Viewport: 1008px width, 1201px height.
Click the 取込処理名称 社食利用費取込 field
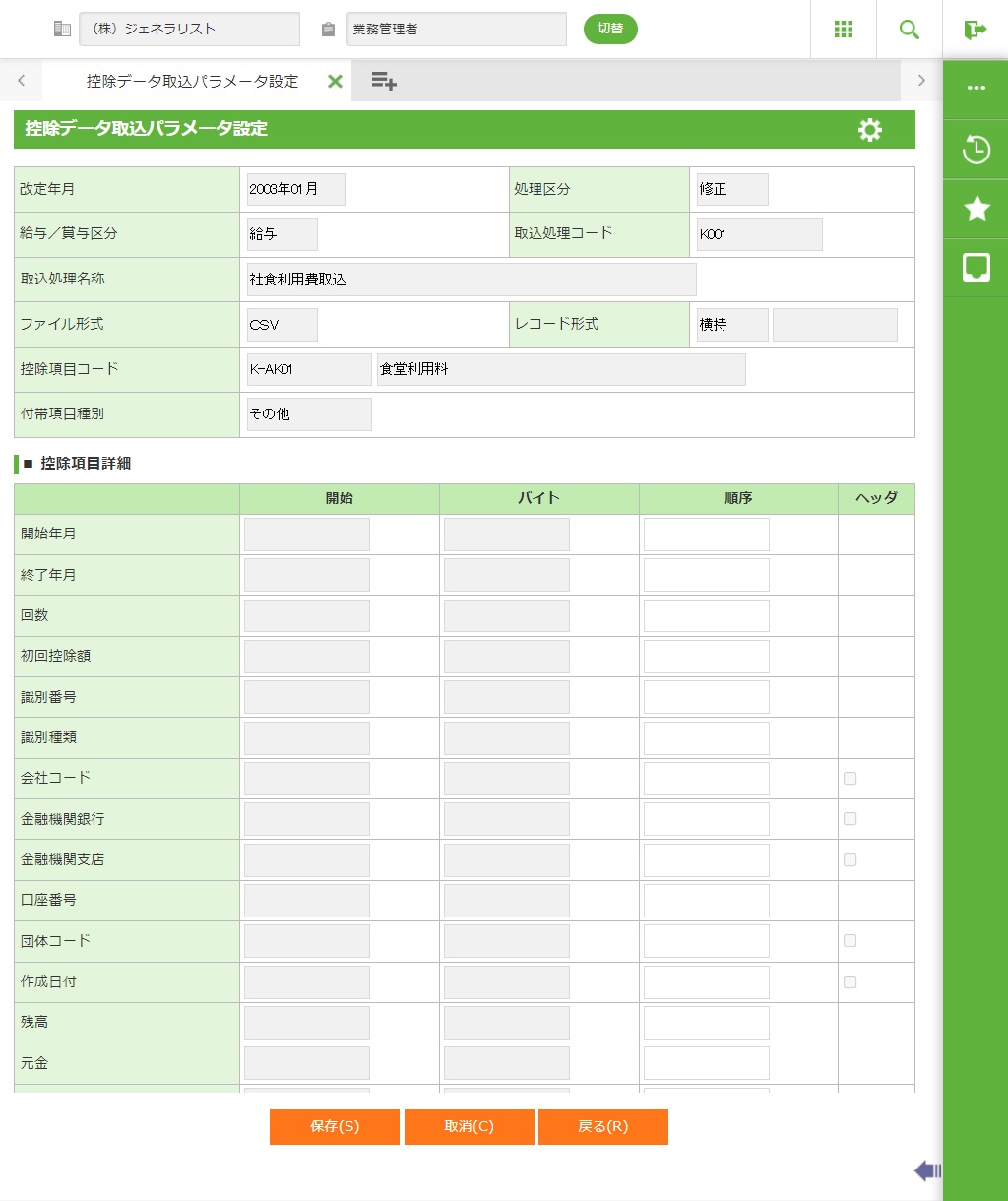(x=472, y=280)
